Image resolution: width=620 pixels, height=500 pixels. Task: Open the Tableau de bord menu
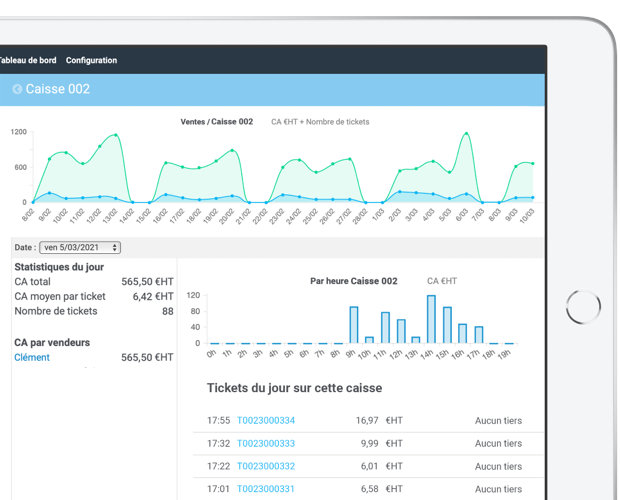coord(29,60)
